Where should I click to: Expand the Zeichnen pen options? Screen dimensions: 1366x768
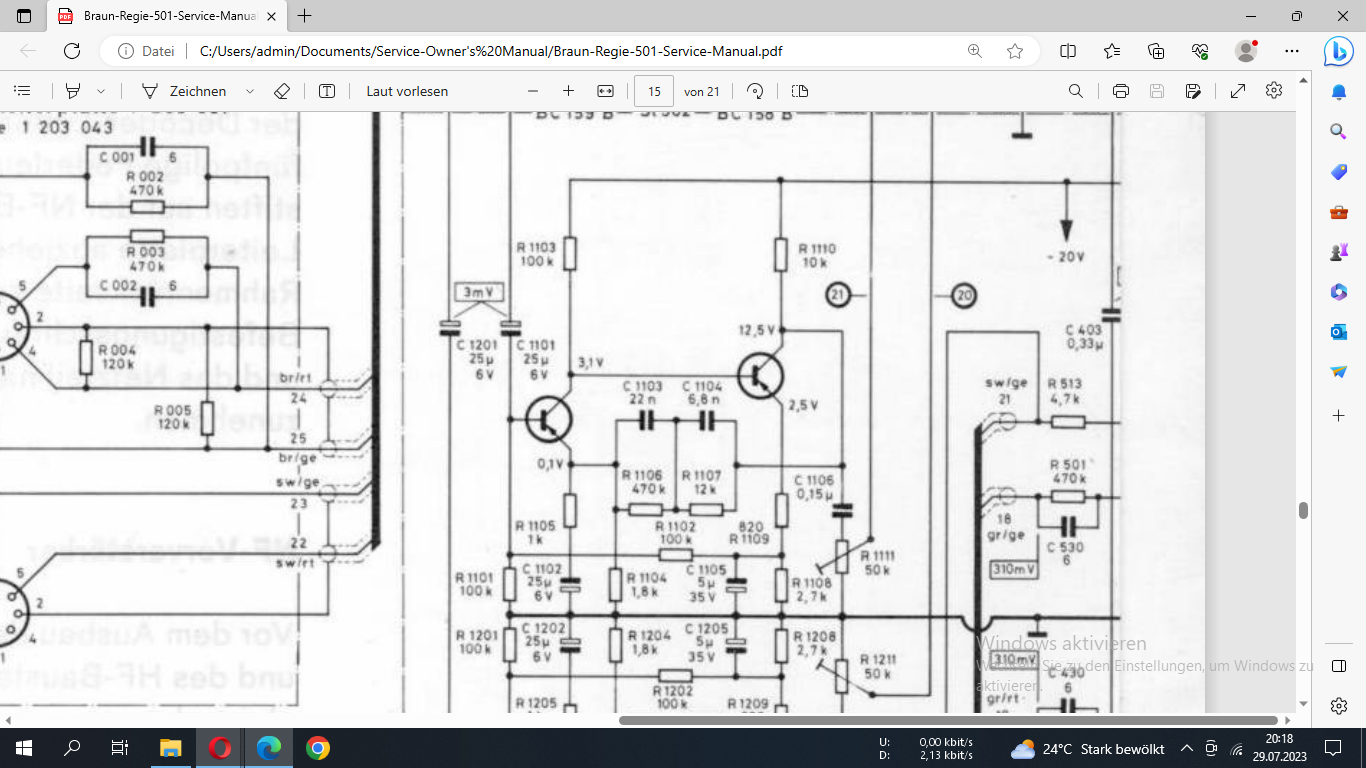click(x=249, y=91)
